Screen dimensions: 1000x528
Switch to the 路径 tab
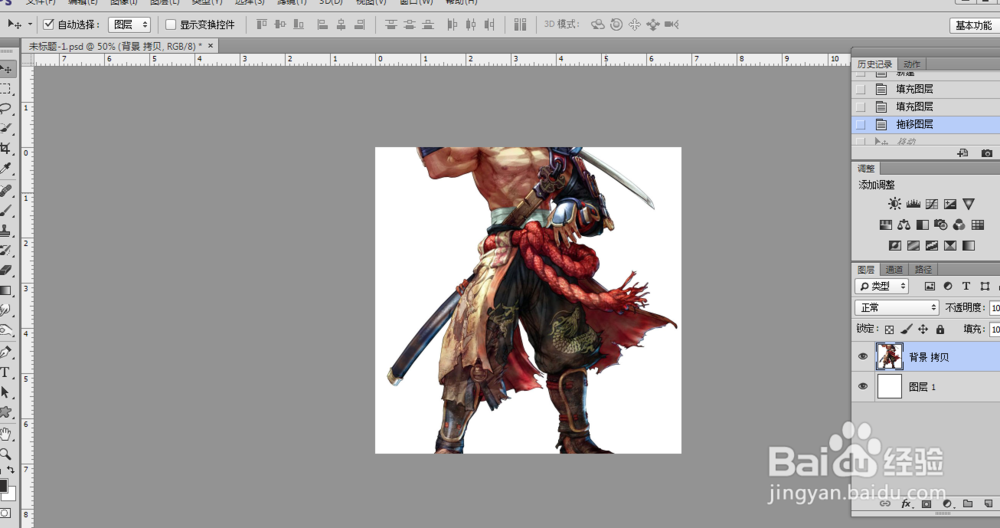(x=923, y=270)
